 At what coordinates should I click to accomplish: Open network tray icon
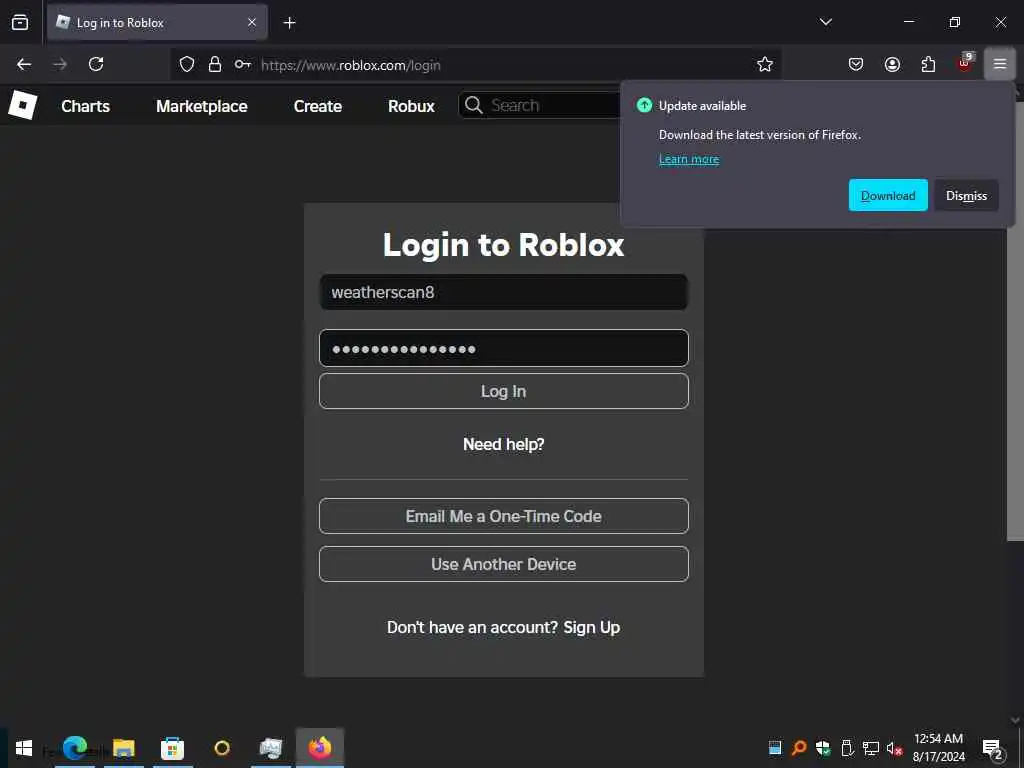pyautogui.click(x=871, y=748)
